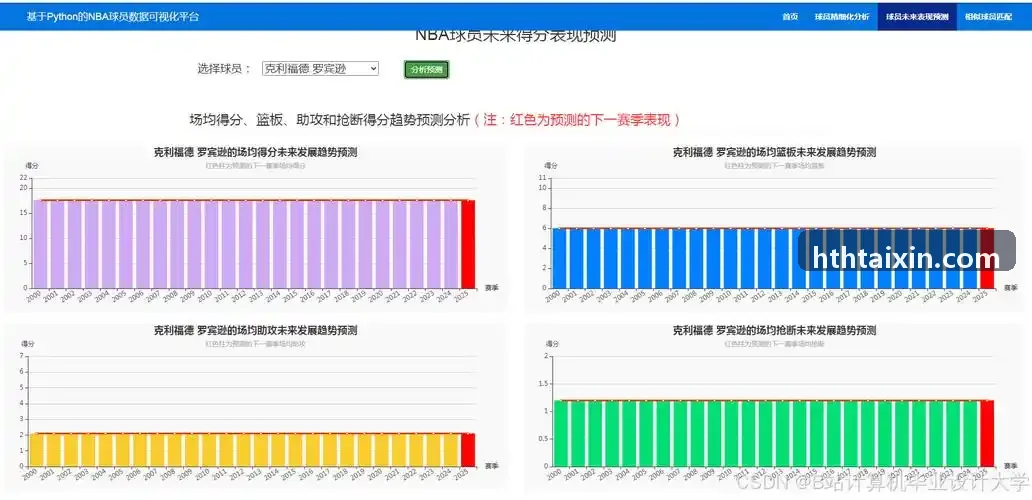Click the purple 2020 bar in 场均得分 chart
Image resolution: width=1032 pixels, height=500 pixels.
382,244
